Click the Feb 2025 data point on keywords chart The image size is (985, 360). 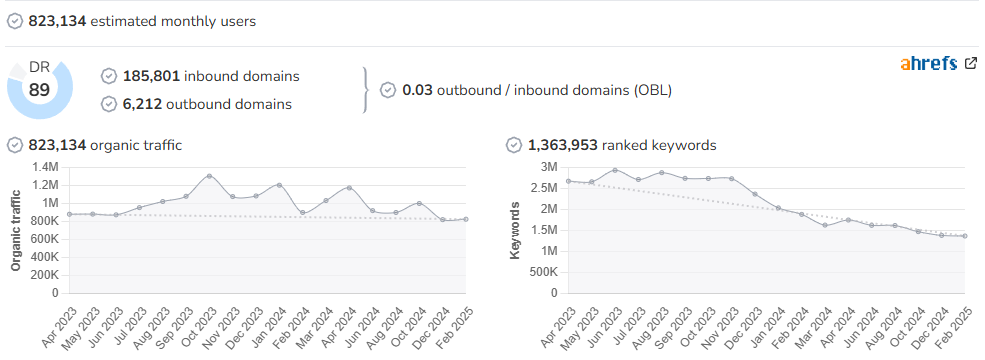point(965,236)
